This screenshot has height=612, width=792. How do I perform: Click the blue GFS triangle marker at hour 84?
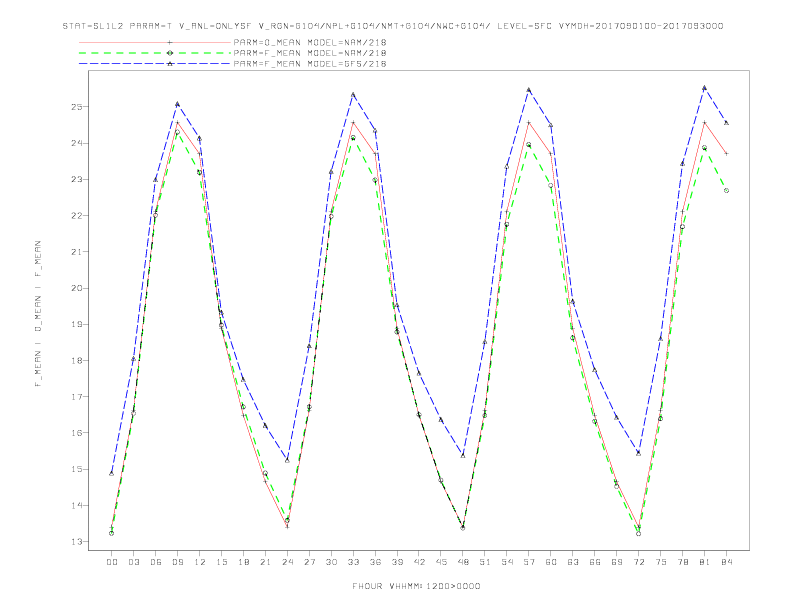point(726,123)
